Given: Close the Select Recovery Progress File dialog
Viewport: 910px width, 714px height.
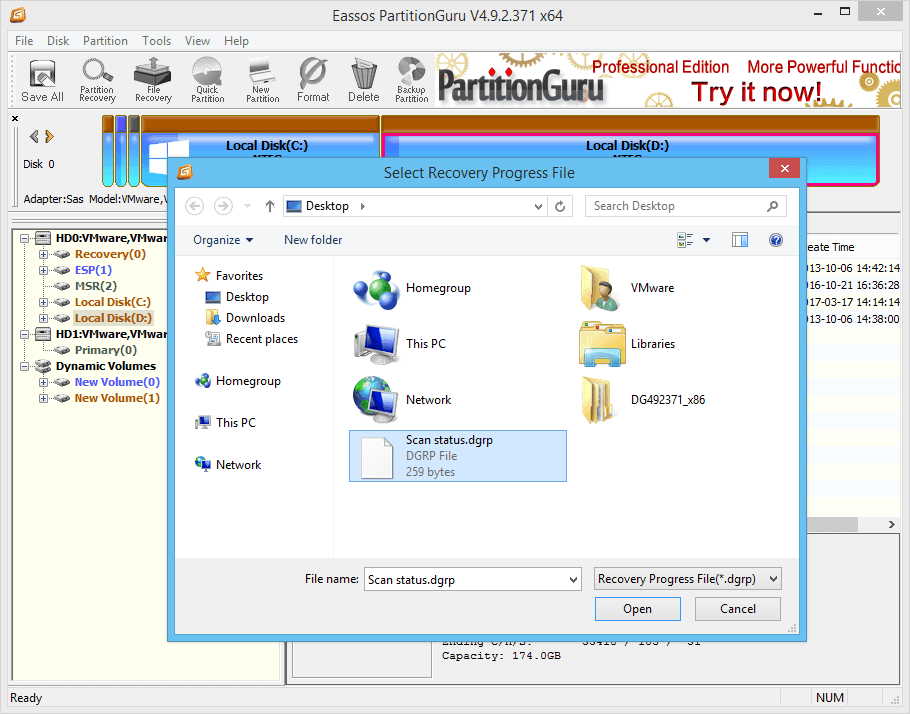Looking at the screenshot, I should click(x=785, y=168).
